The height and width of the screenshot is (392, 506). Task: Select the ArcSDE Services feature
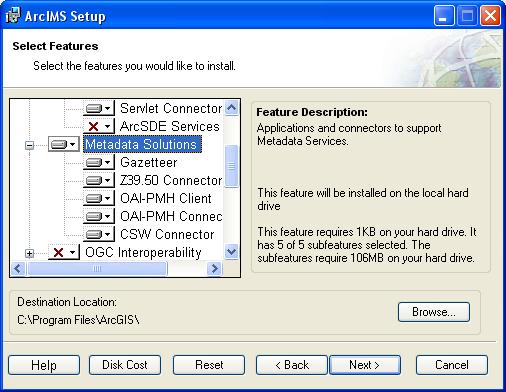(x=169, y=126)
